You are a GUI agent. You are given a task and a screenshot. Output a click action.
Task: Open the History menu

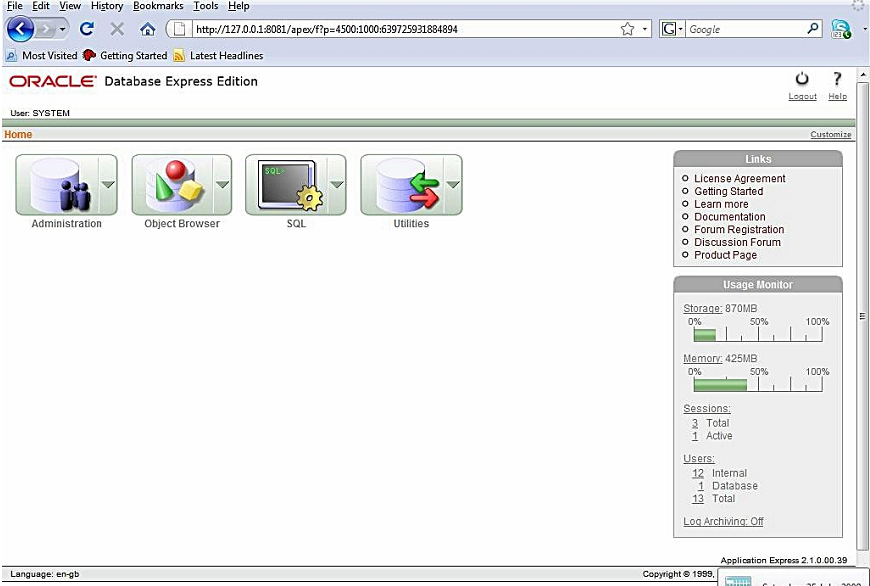(x=107, y=6)
